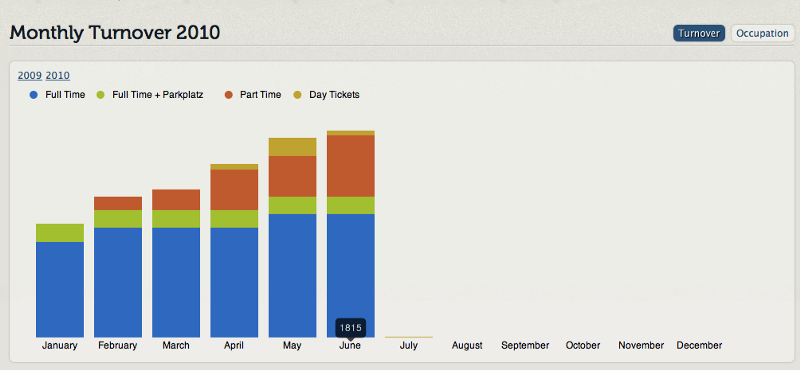
Task: Select May's yellow Day Tickets segment
Action: [292, 147]
